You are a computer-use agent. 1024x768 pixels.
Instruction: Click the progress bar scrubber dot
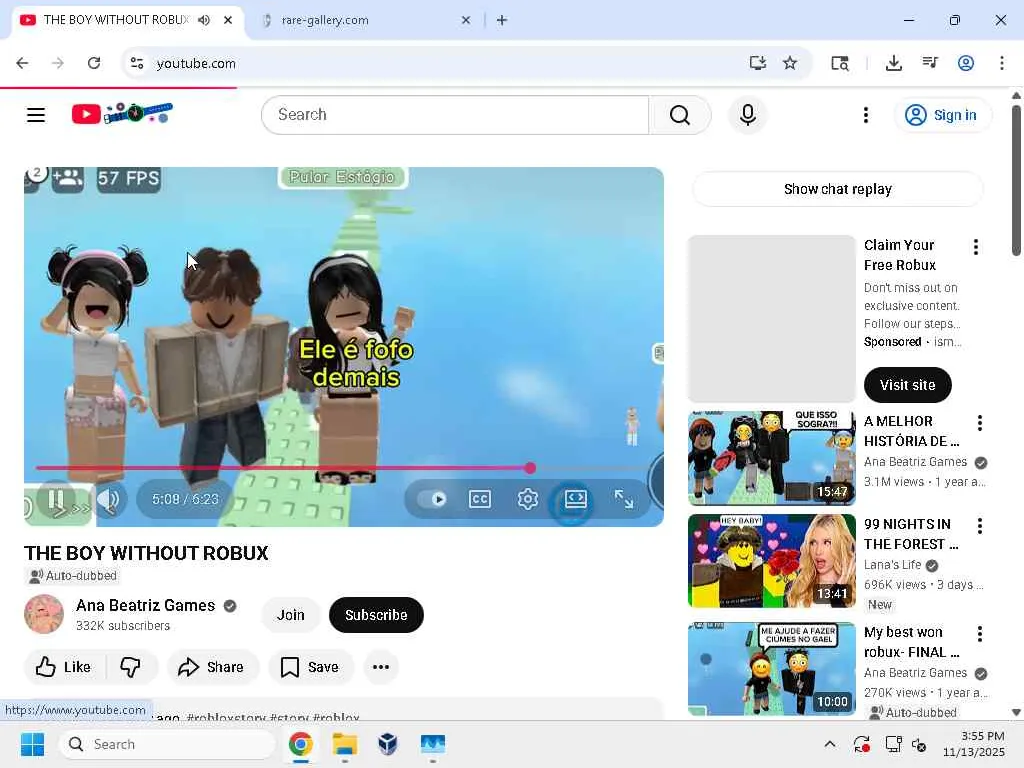(530, 468)
